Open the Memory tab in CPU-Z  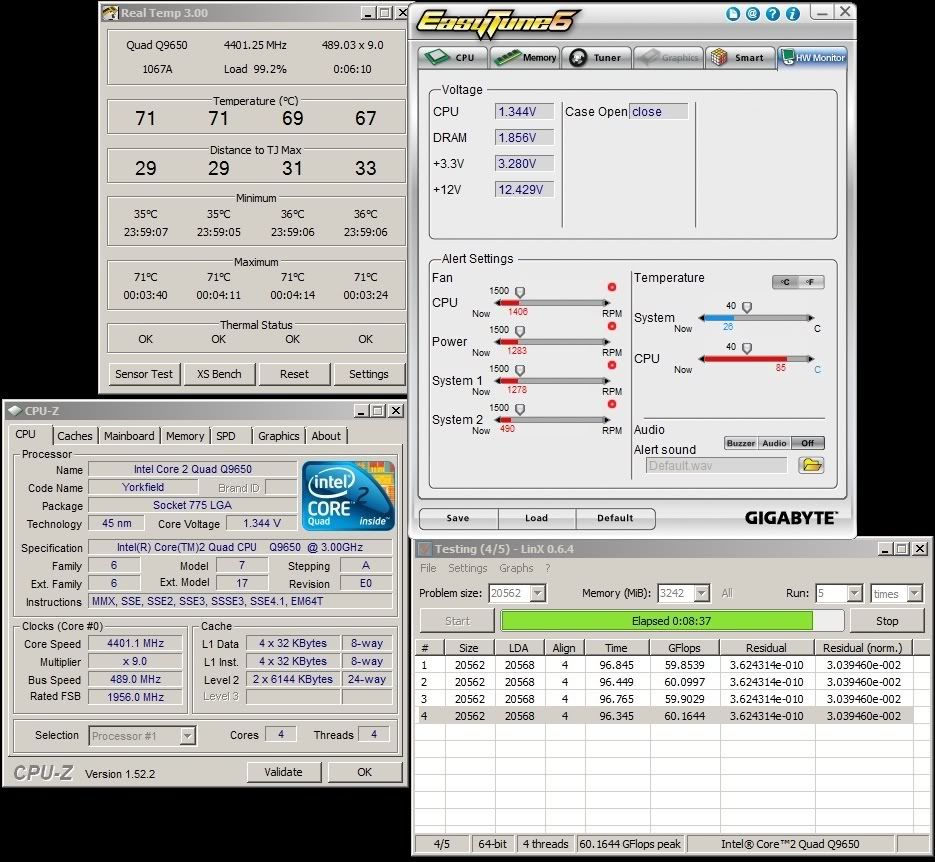point(185,436)
